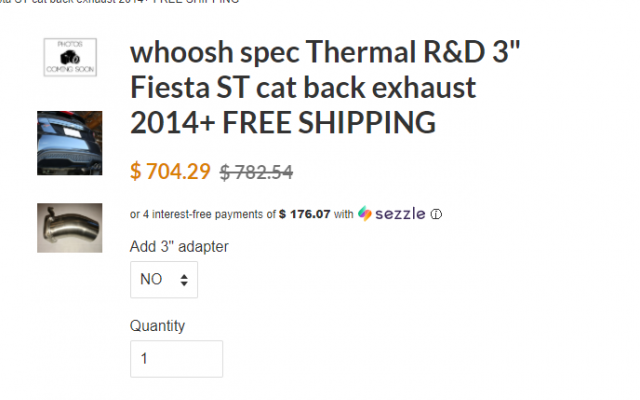
Task: Click the camera icon in first thumbnail
Action: (70, 57)
